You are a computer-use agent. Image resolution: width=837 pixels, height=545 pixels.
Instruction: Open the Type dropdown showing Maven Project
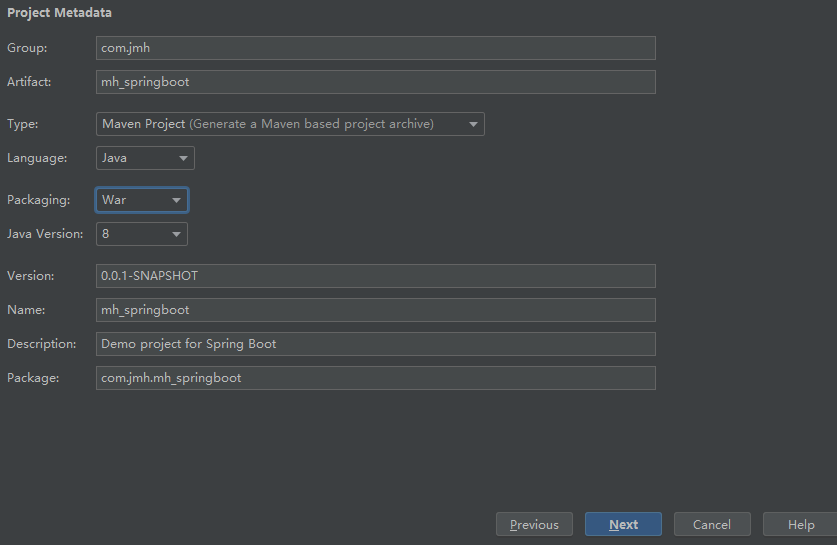coord(290,124)
